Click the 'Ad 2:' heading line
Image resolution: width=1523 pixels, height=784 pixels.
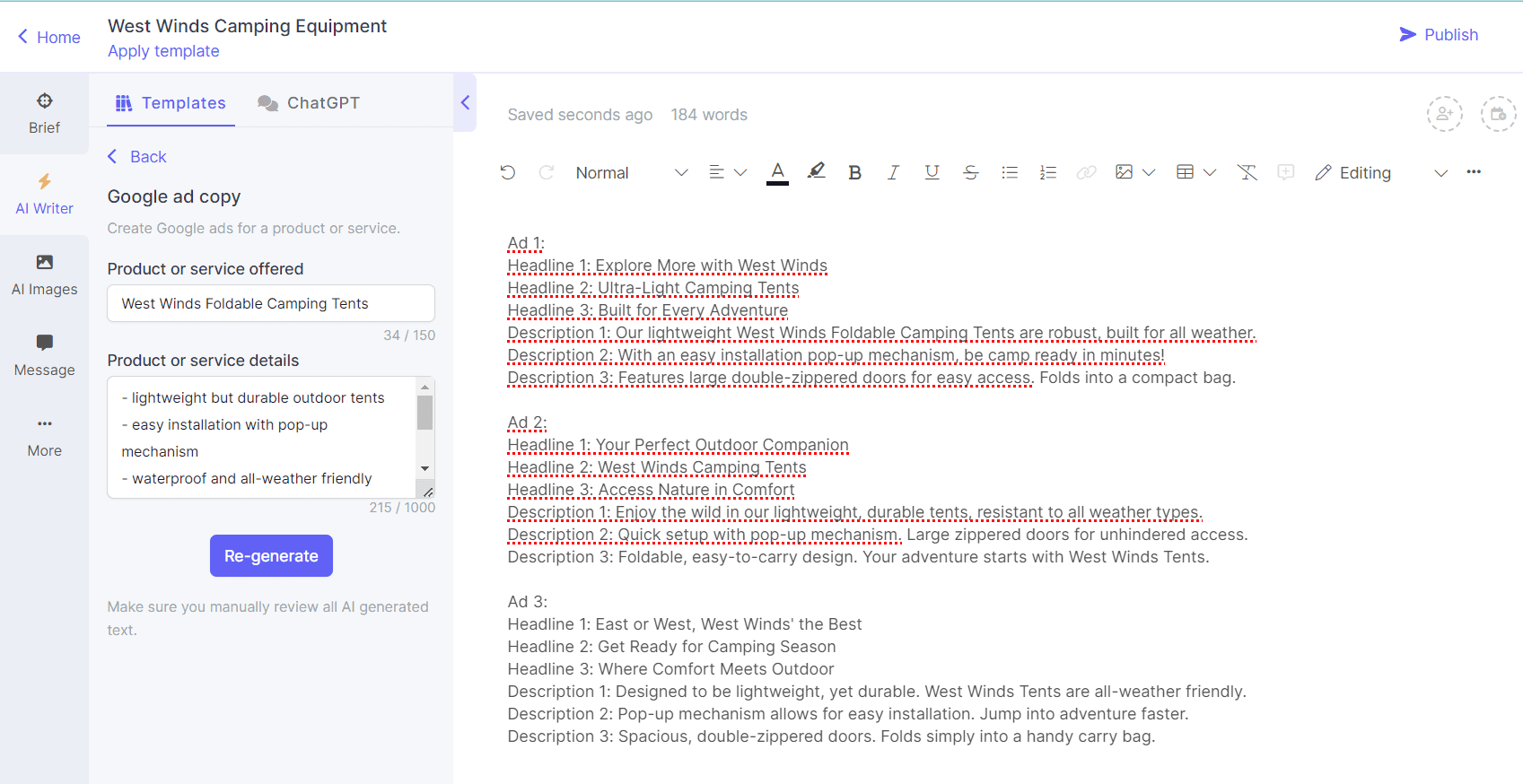coord(527,422)
